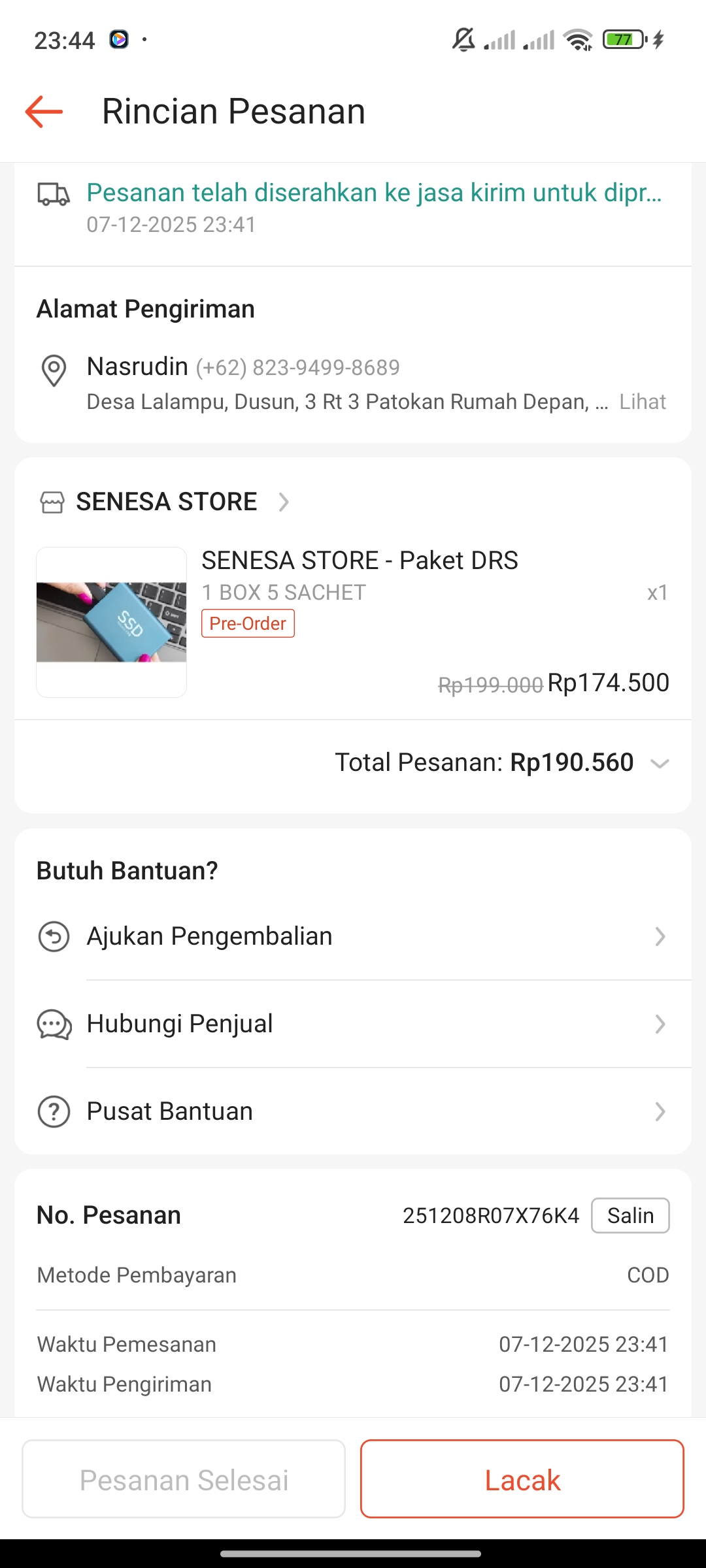Tap the return request refund icon
This screenshot has height=1568, width=706.
click(54, 936)
